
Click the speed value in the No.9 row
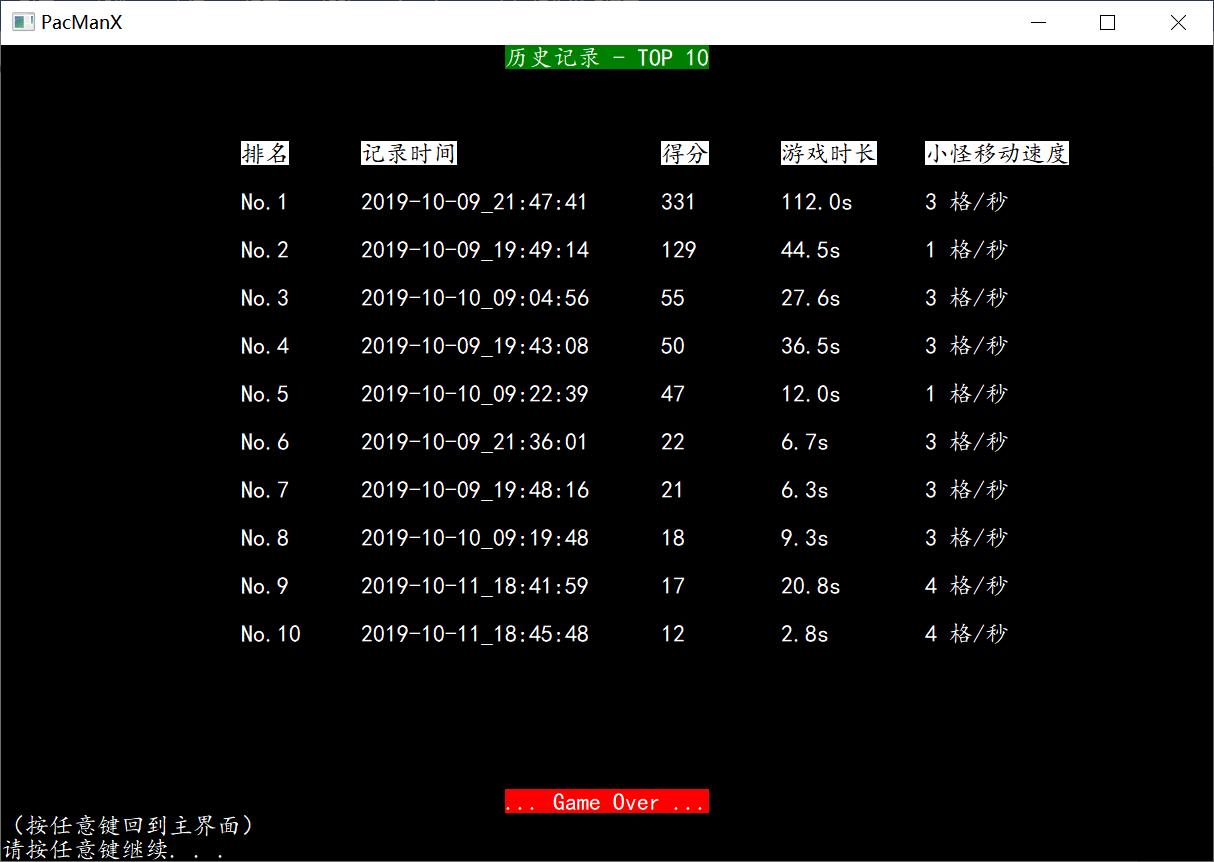(967, 586)
